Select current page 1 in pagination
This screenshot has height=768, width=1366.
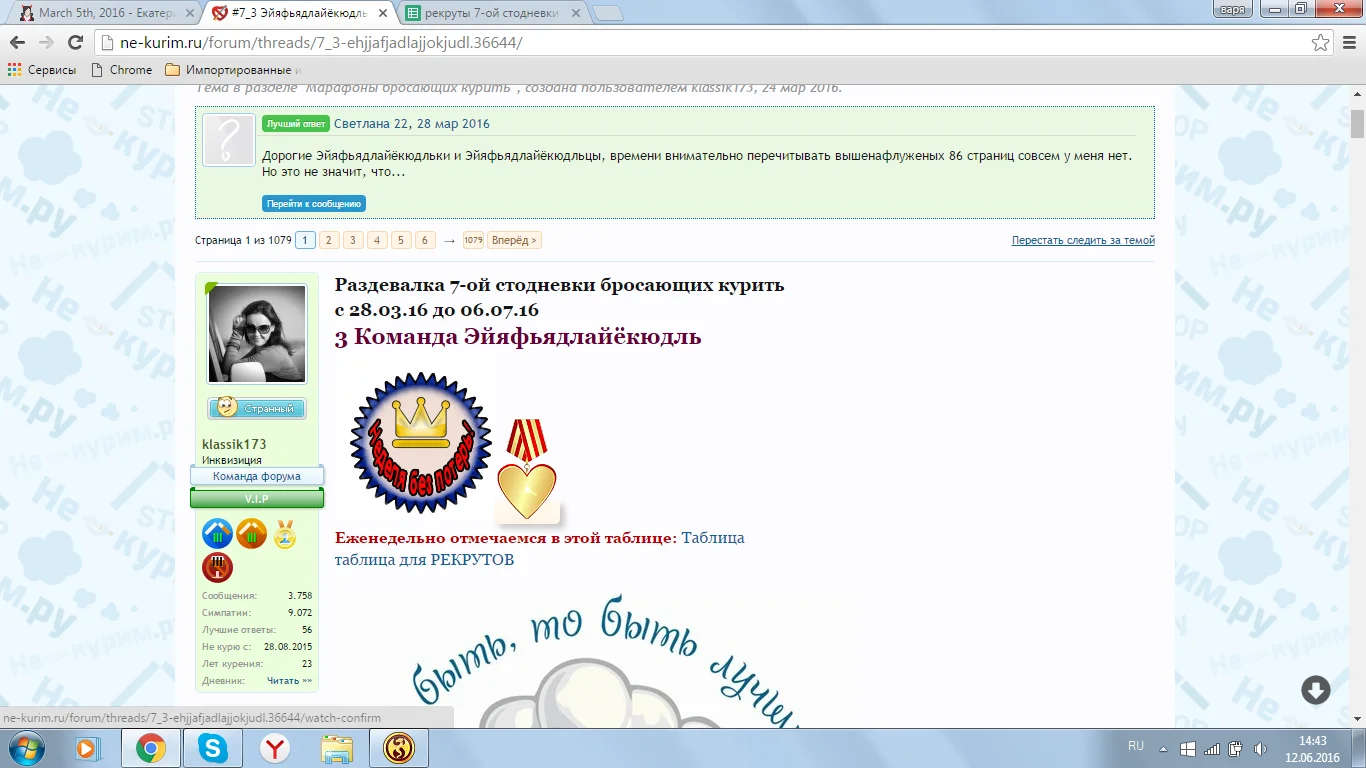click(x=306, y=240)
